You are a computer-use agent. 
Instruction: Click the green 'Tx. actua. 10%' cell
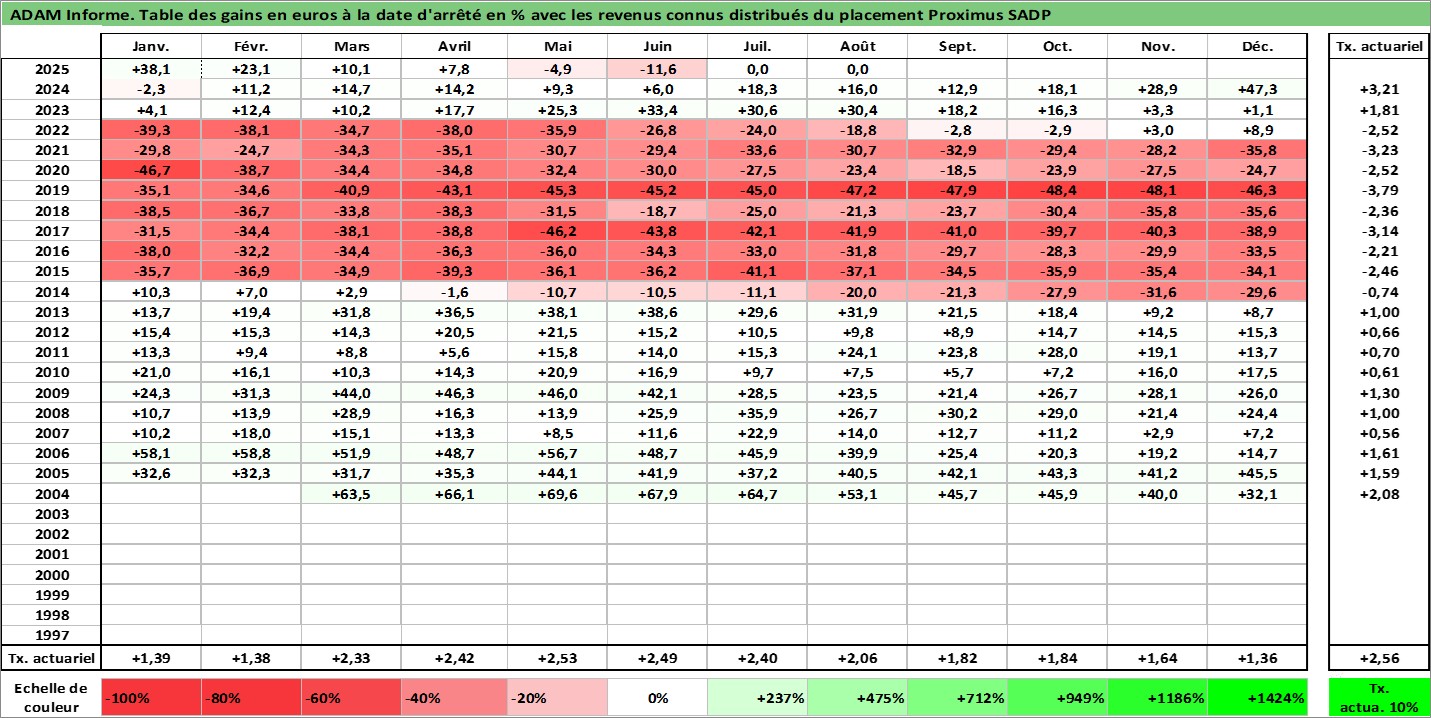coord(1379,698)
